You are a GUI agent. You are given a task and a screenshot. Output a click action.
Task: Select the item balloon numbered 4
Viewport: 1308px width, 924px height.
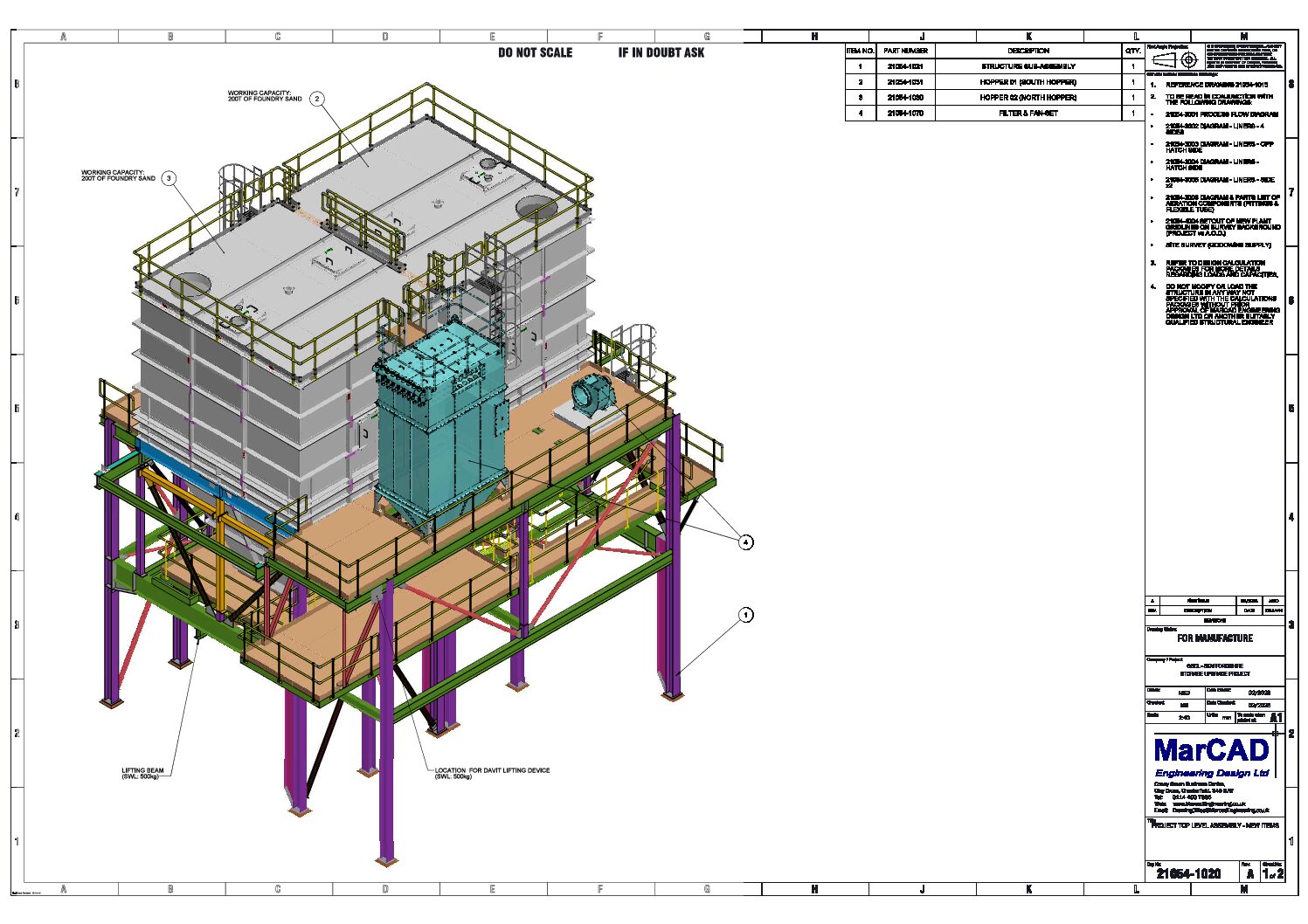click(x=745, y=542)
